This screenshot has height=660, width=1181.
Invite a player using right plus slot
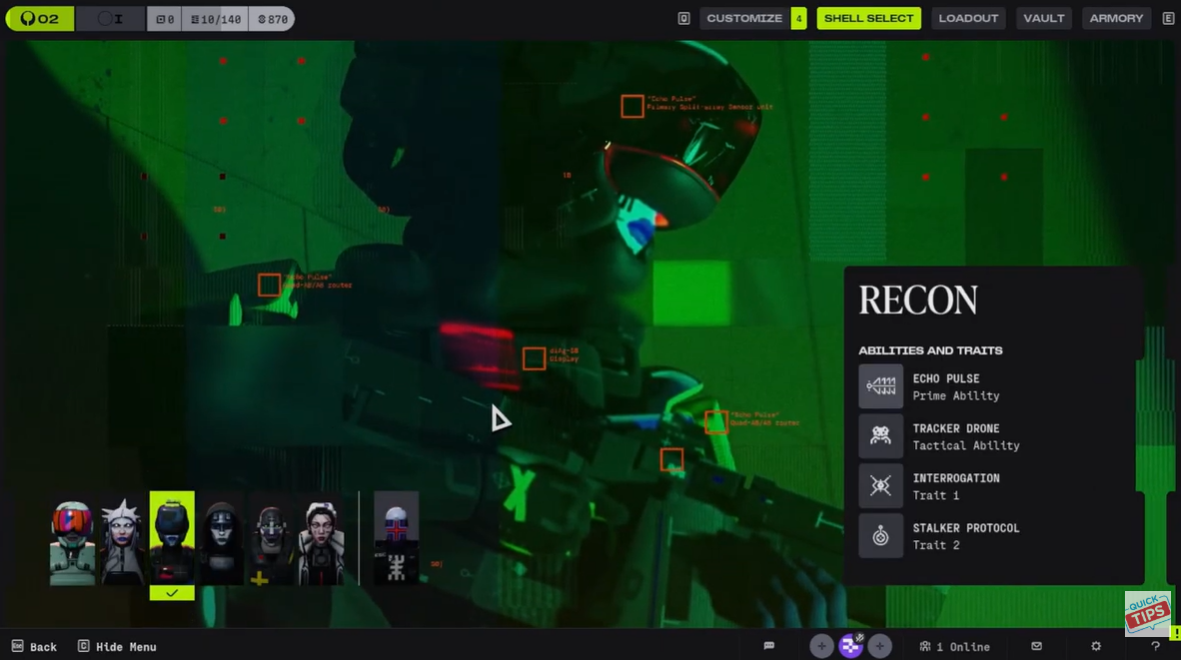coord(879,646)
